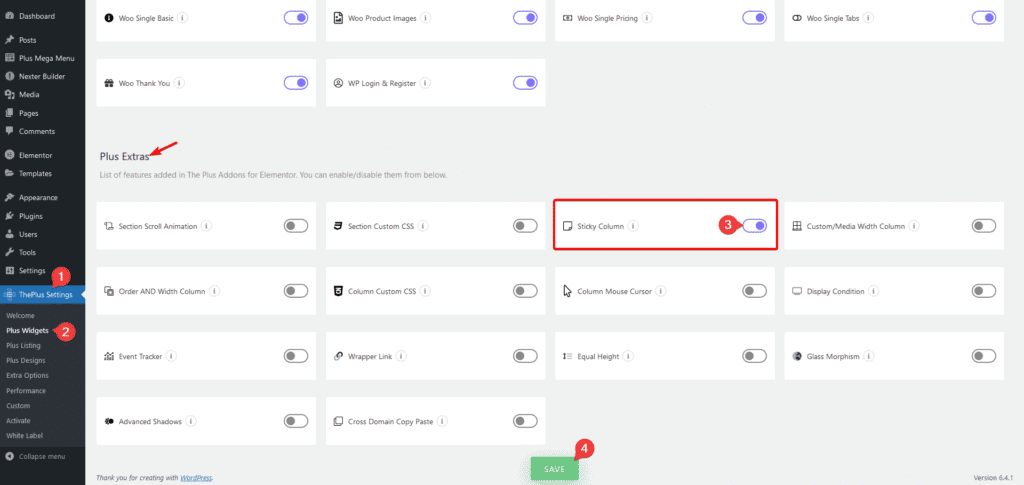Turn off the WP Login & Register toggle

(525, 83)
